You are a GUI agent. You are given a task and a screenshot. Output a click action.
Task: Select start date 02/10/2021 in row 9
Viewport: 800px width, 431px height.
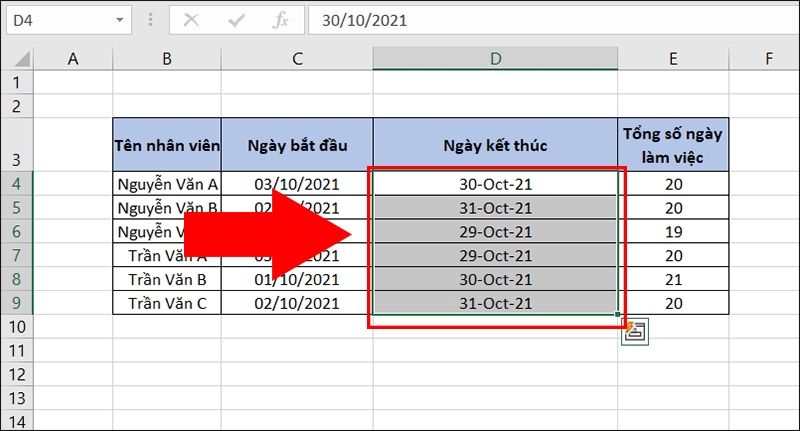(x=297, y=303)
